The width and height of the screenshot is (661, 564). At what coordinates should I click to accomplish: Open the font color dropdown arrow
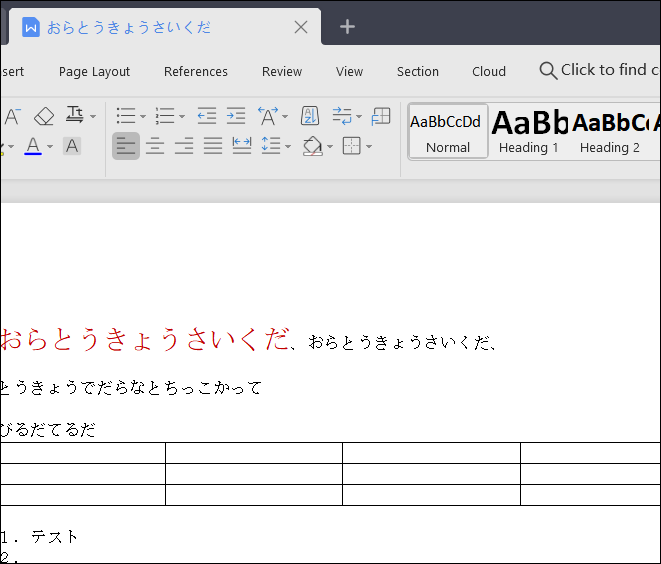[x=50, y=147]
